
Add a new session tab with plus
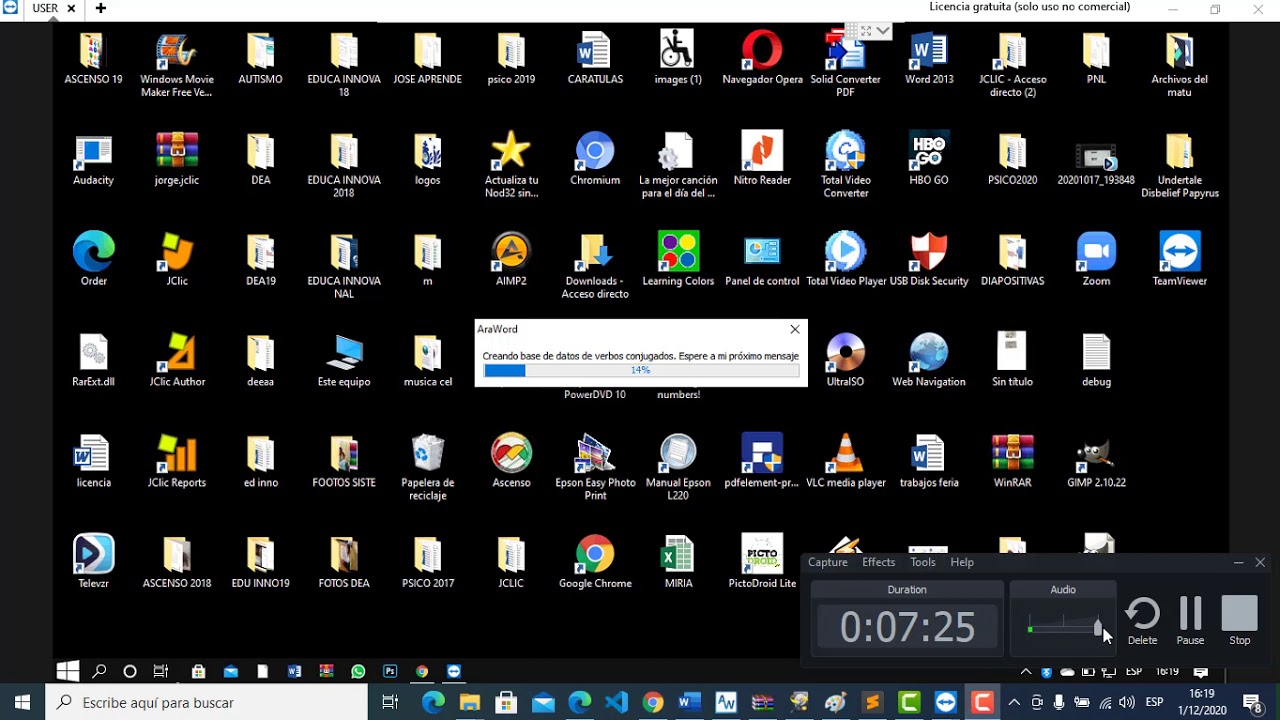101,8
